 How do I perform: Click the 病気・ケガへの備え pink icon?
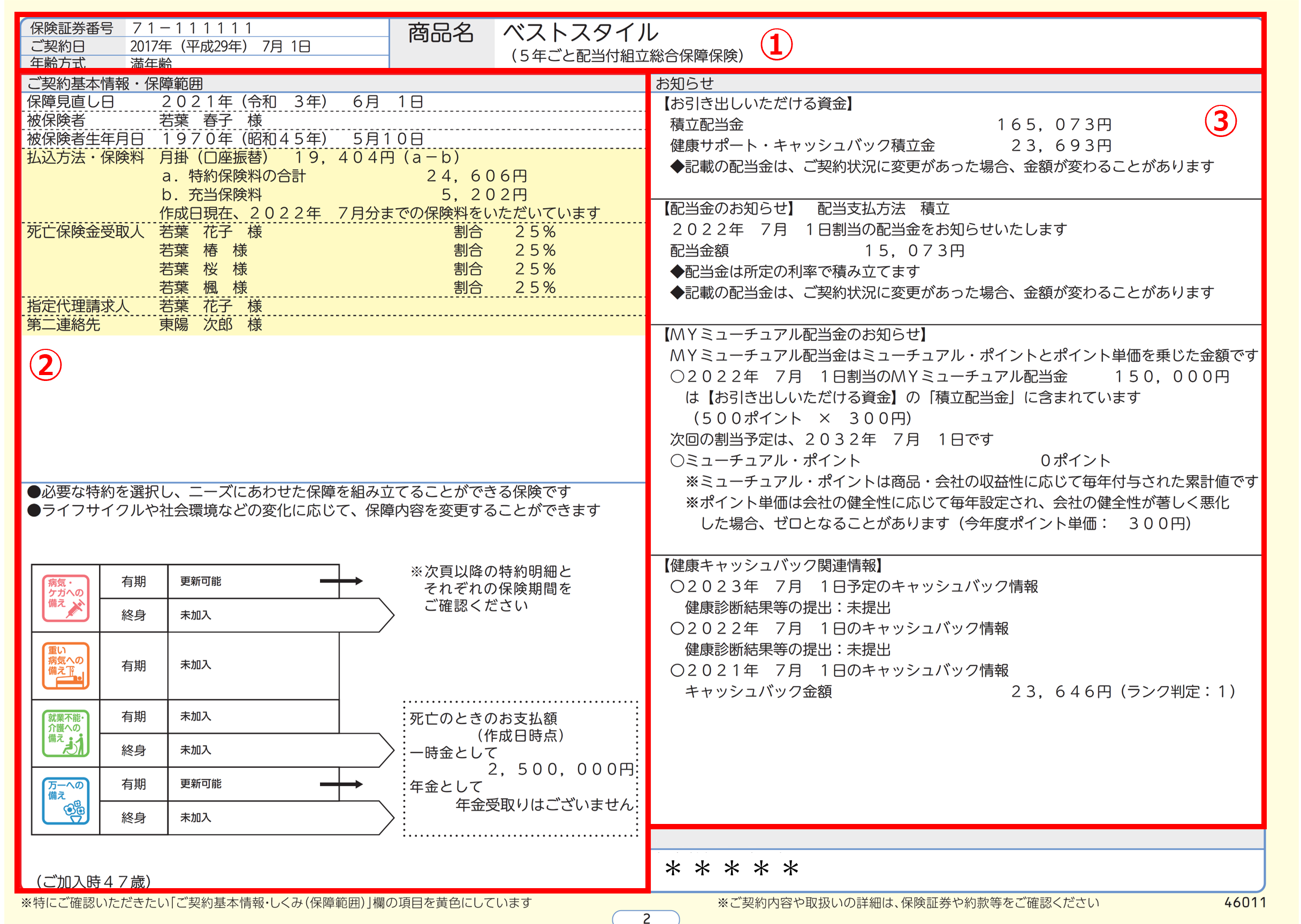point(65,598)
